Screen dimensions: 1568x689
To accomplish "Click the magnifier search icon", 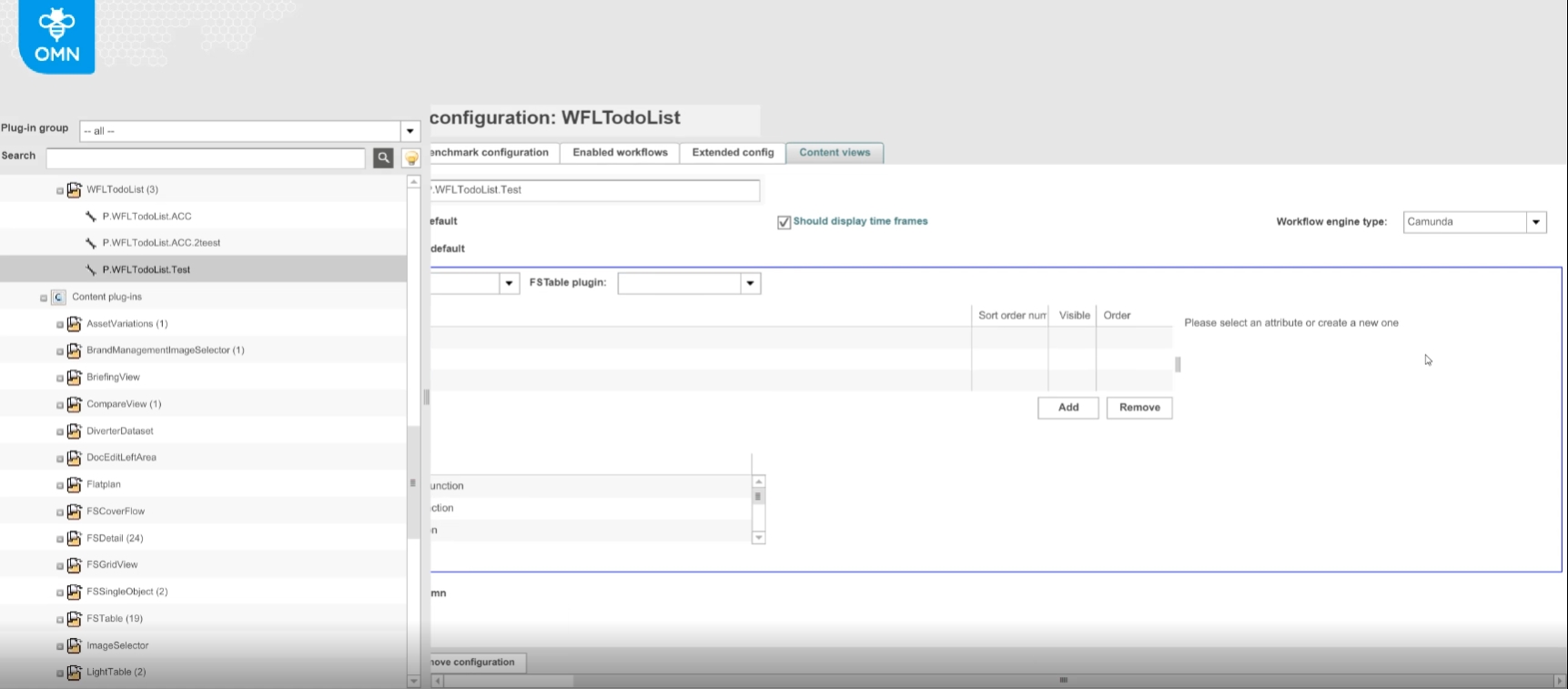I will pos(383,158).
